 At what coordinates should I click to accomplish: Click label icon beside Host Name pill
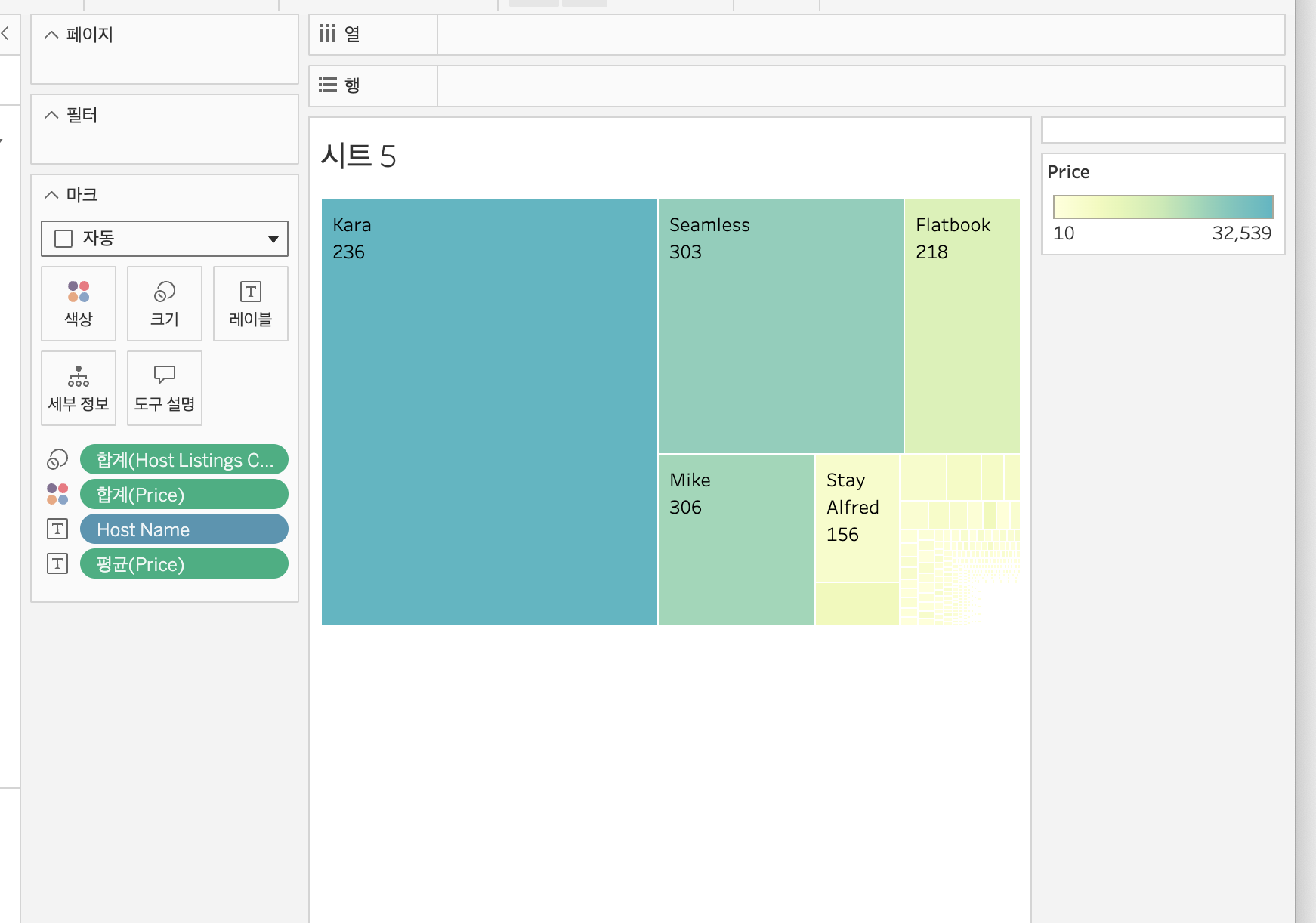tap(57, 529)
